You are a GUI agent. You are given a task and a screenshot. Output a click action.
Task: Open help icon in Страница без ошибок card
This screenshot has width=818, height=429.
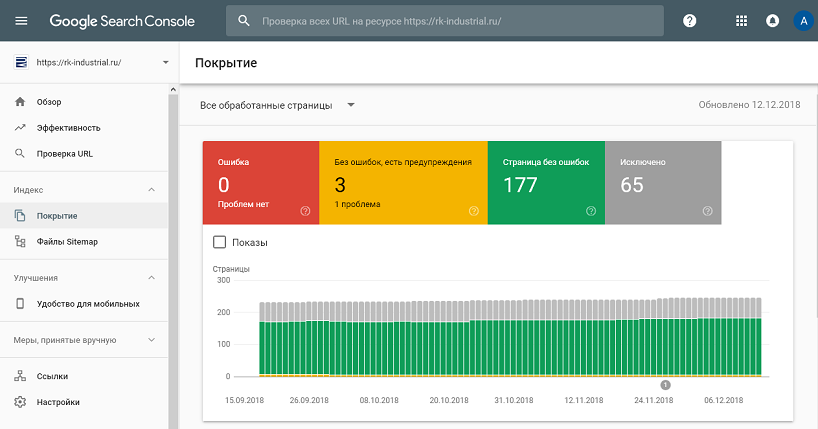(x=591, y=211)
